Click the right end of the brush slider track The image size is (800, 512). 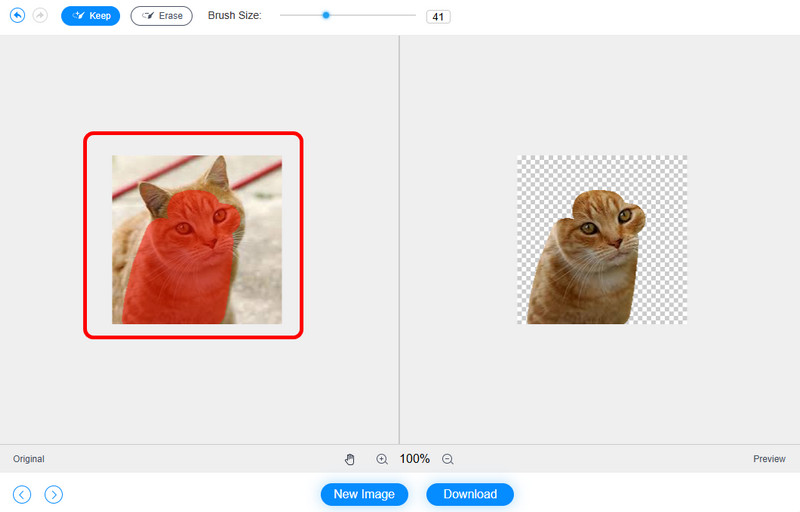pos(413,16)
